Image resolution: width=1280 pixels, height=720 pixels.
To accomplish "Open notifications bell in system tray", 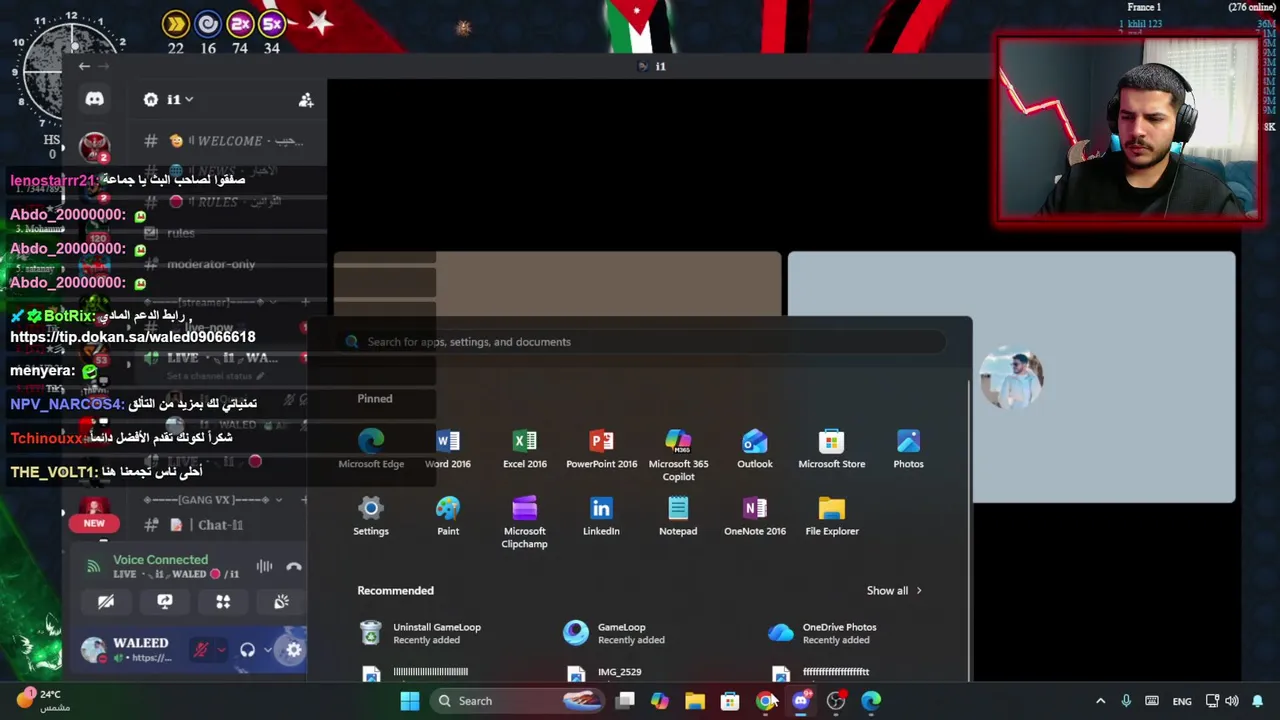I will (1258, 701).
